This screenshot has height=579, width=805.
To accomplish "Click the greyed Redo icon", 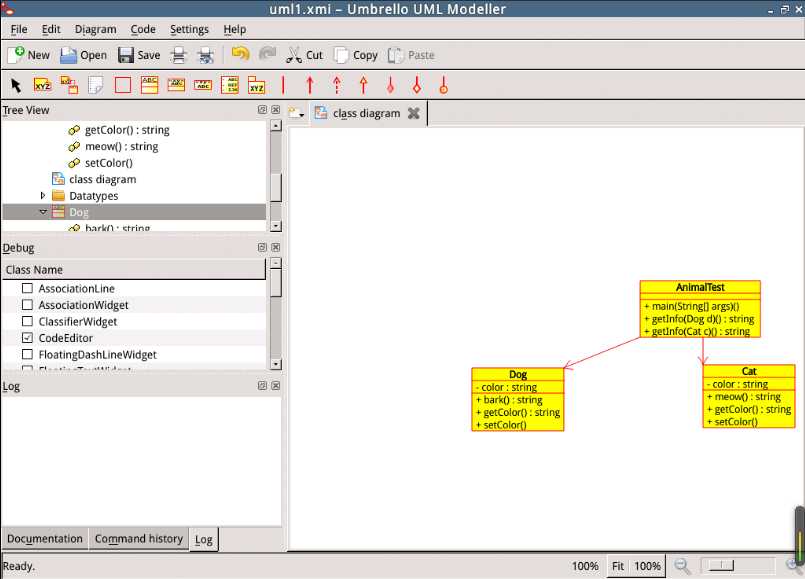I will click(267, 54).
